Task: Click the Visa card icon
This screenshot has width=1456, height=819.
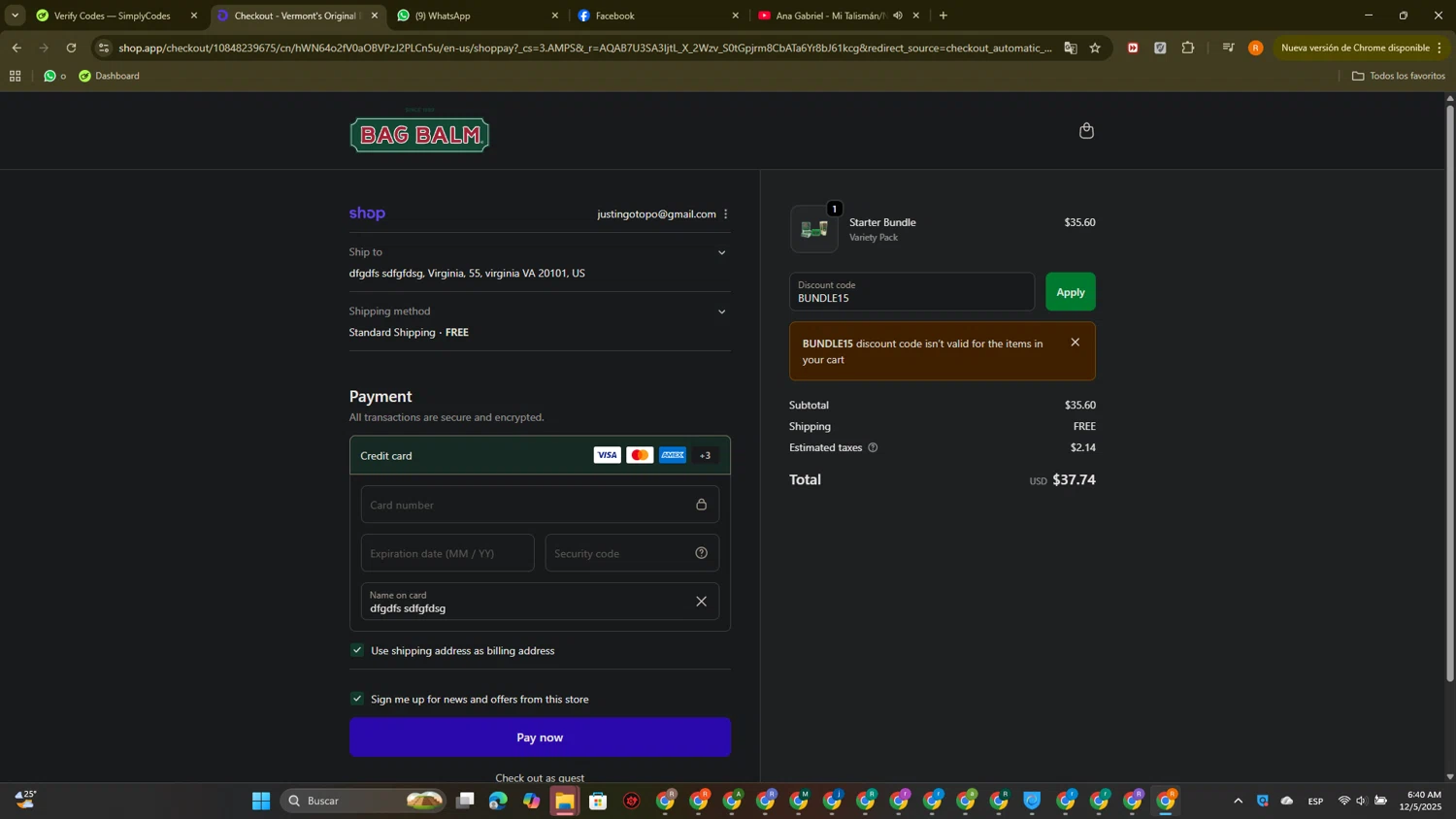Action: [x=607, y=455]
